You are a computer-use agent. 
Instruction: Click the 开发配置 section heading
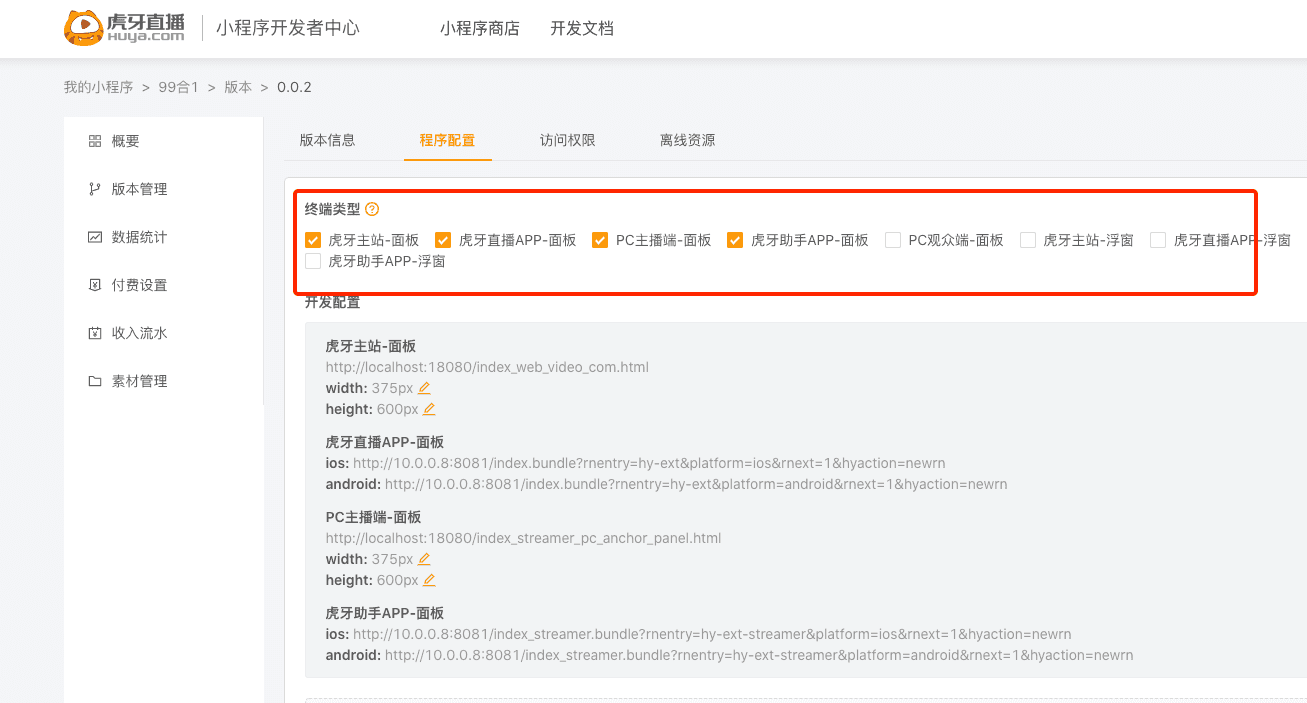(332, 302)
